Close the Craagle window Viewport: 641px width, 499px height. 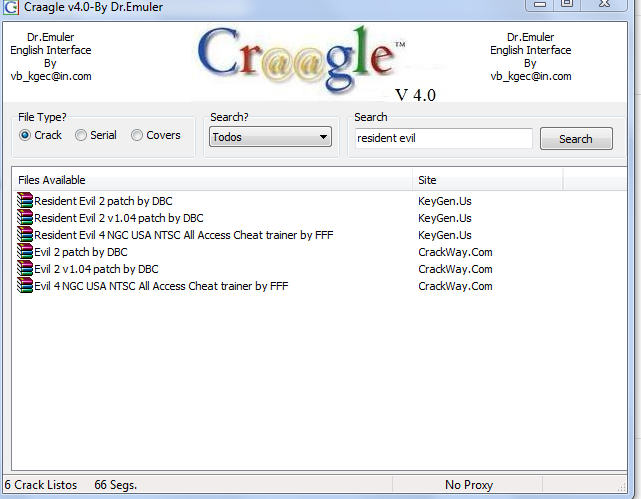click(604, 4)
